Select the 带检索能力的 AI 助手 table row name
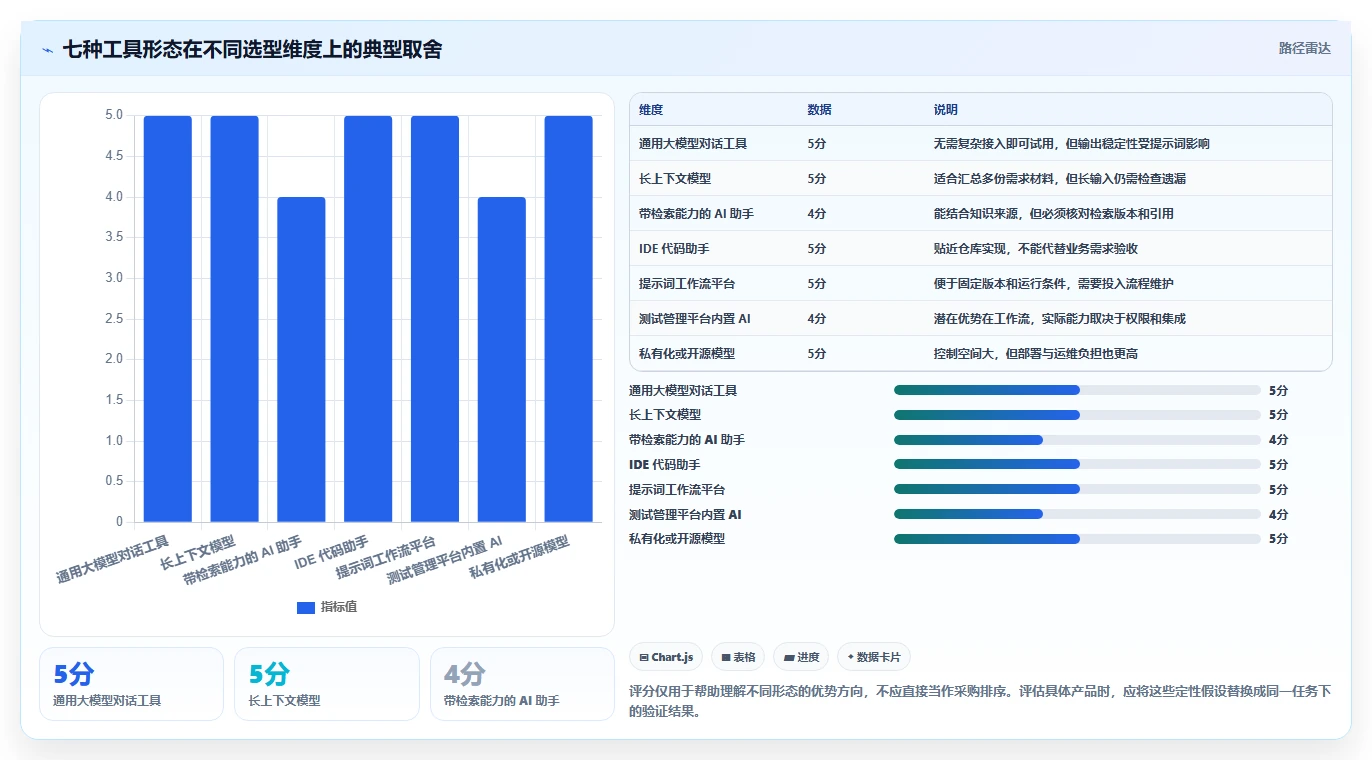Viewport: 1372px width, 760px height. 696,214
